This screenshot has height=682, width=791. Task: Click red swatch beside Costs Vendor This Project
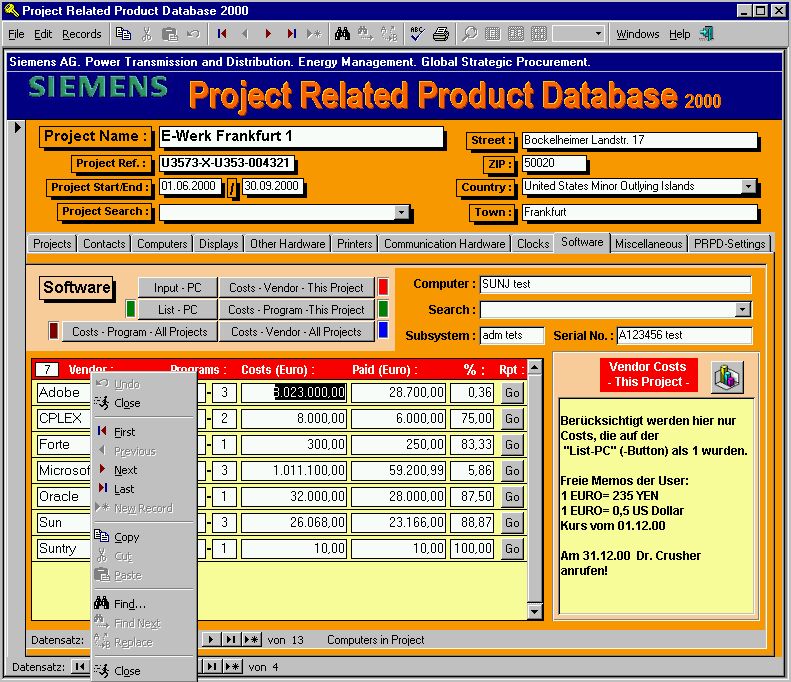(x=383, y=287)
